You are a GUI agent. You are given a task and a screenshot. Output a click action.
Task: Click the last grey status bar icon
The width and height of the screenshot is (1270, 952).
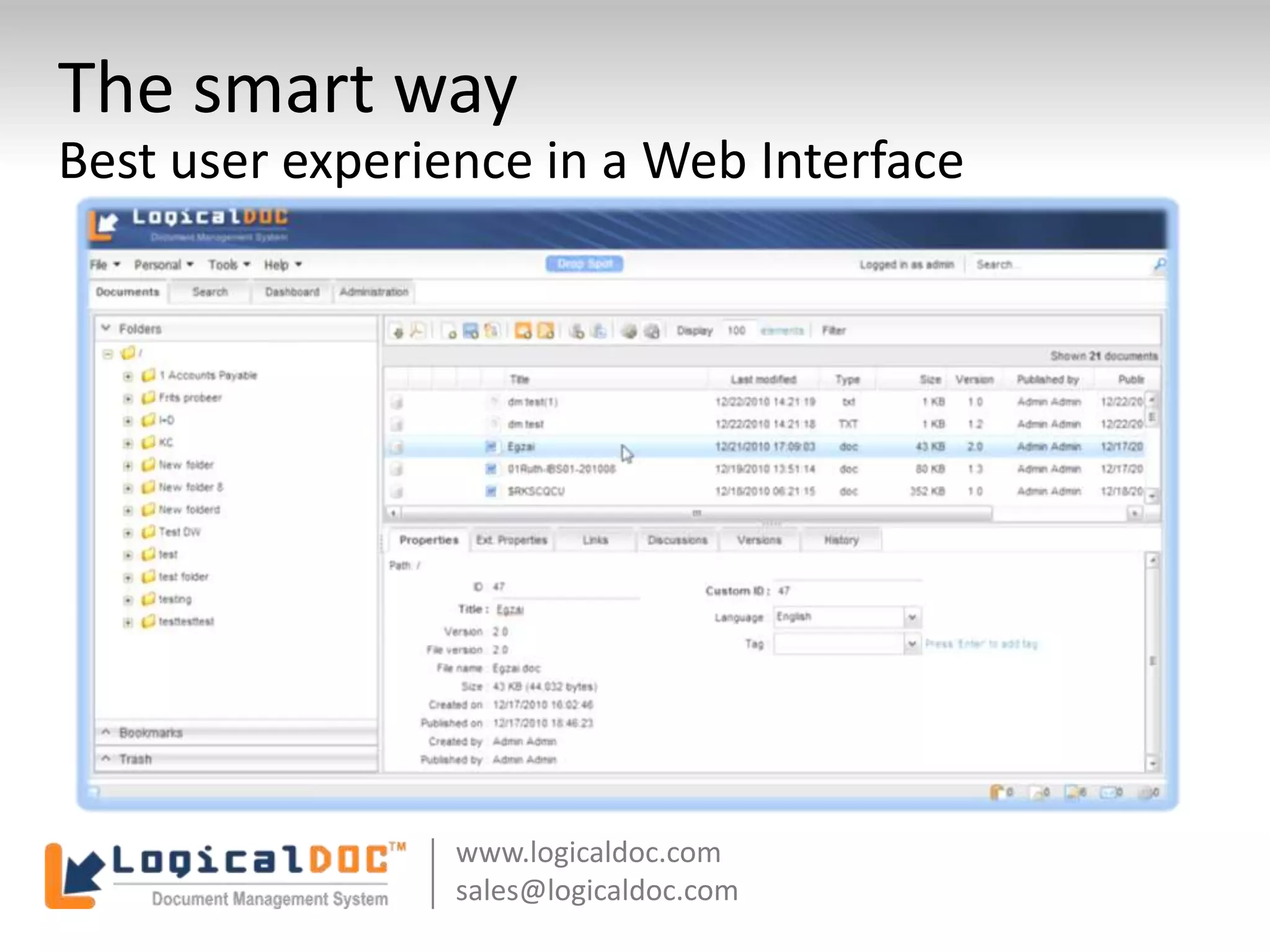tap(1145, 793)
